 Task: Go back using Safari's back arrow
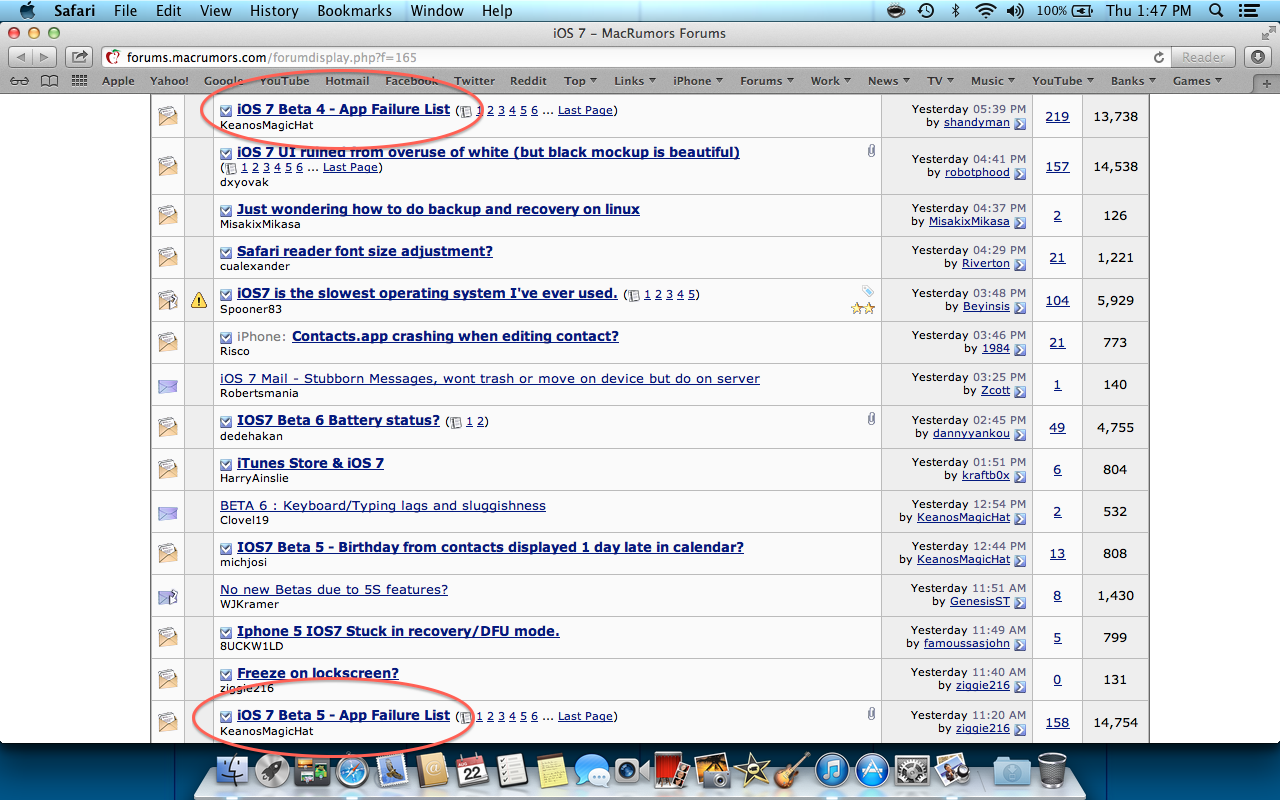coord(21,57)
